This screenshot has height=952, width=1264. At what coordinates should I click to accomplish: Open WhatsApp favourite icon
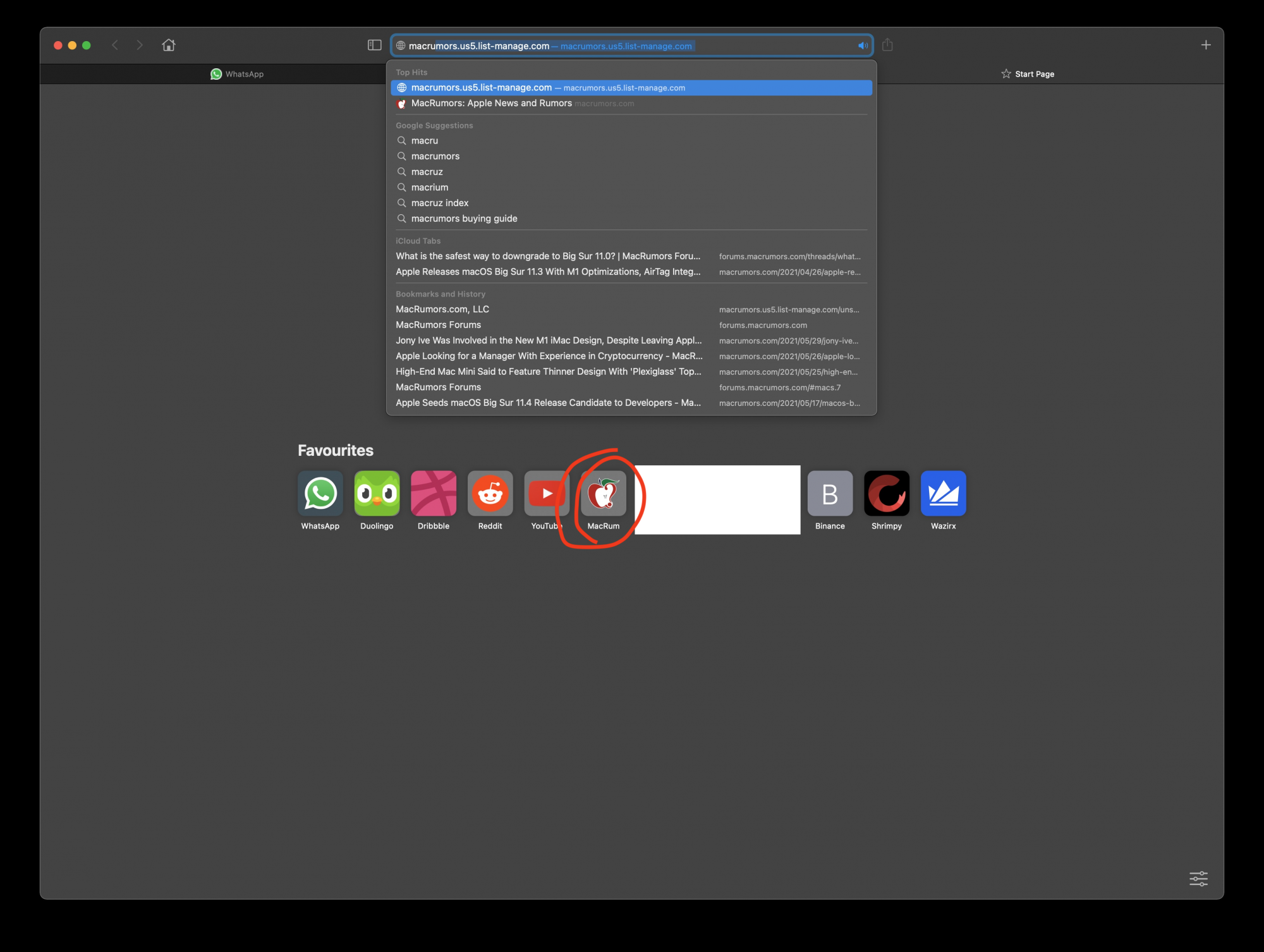320,494
